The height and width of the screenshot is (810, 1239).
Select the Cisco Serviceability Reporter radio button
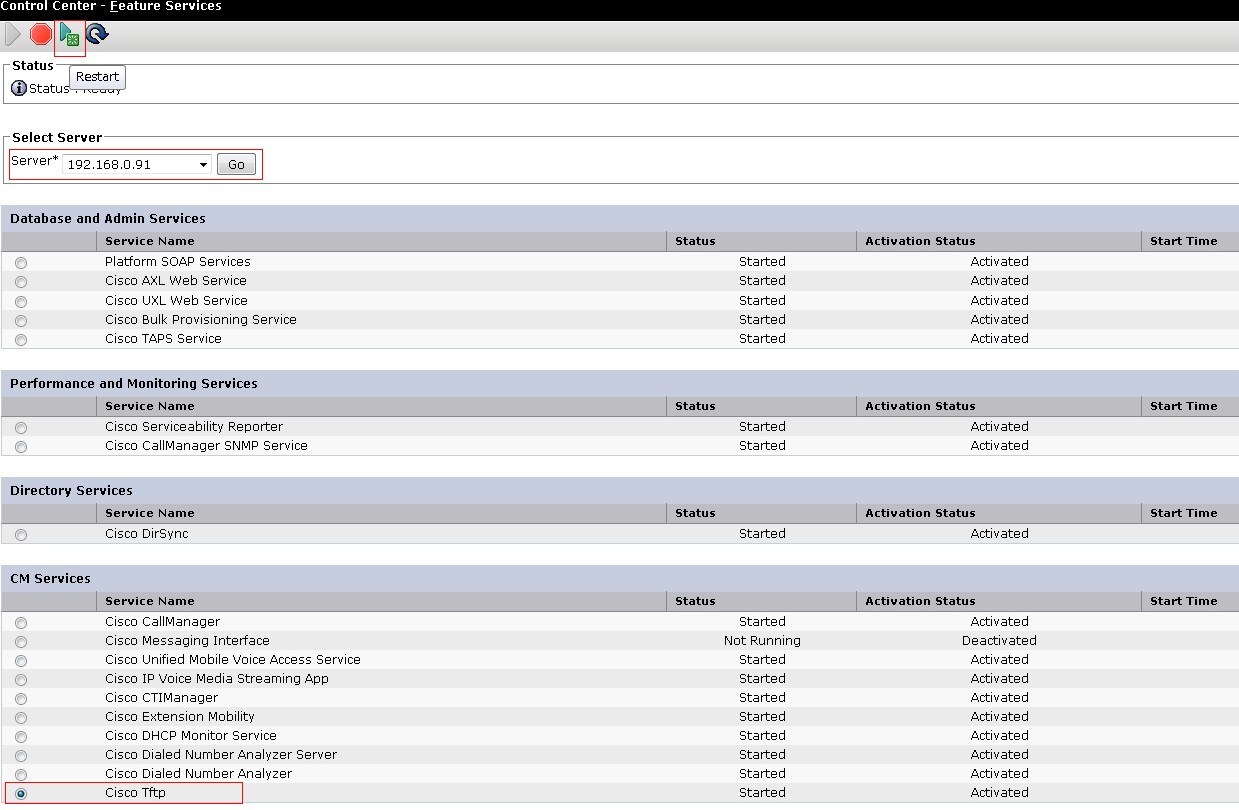point(21,428)
